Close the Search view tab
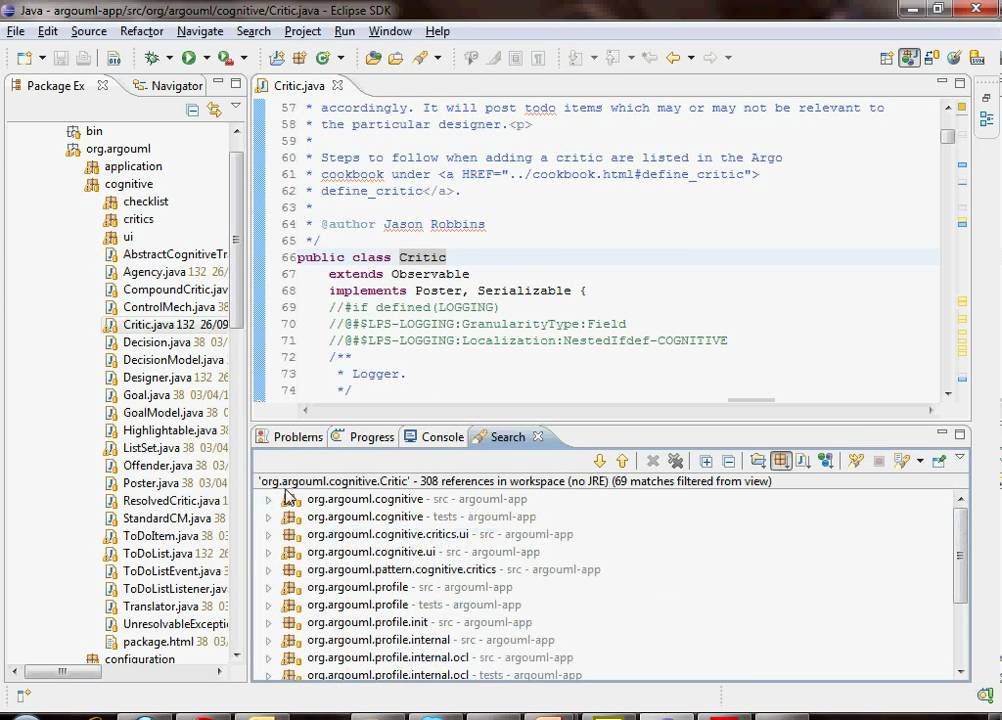 [x=538, y=436]
